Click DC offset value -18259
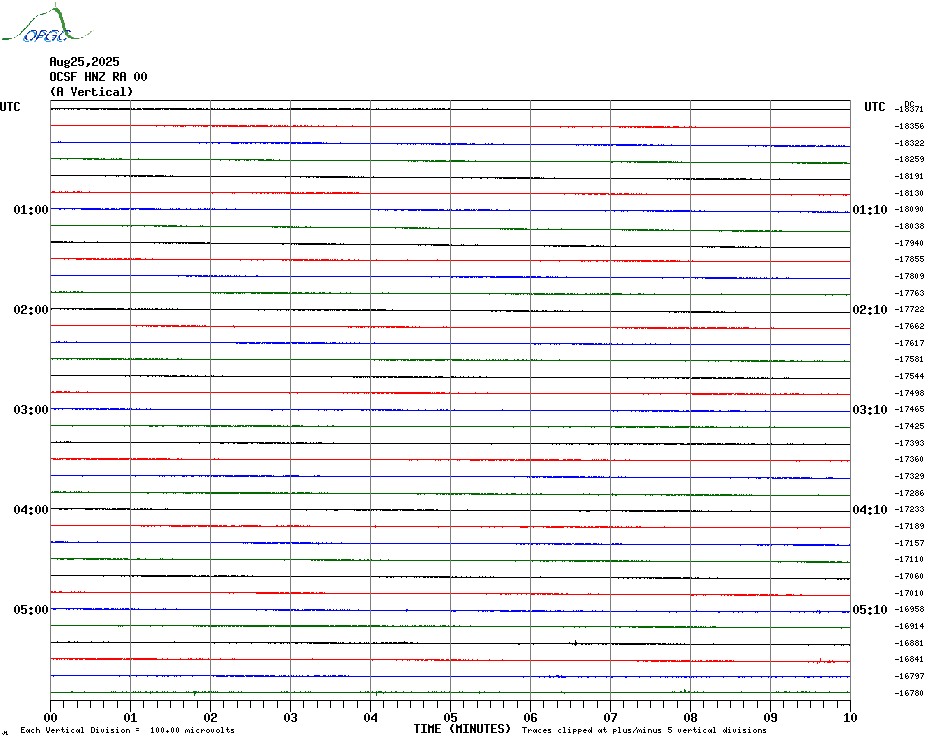 click(909, 159)
